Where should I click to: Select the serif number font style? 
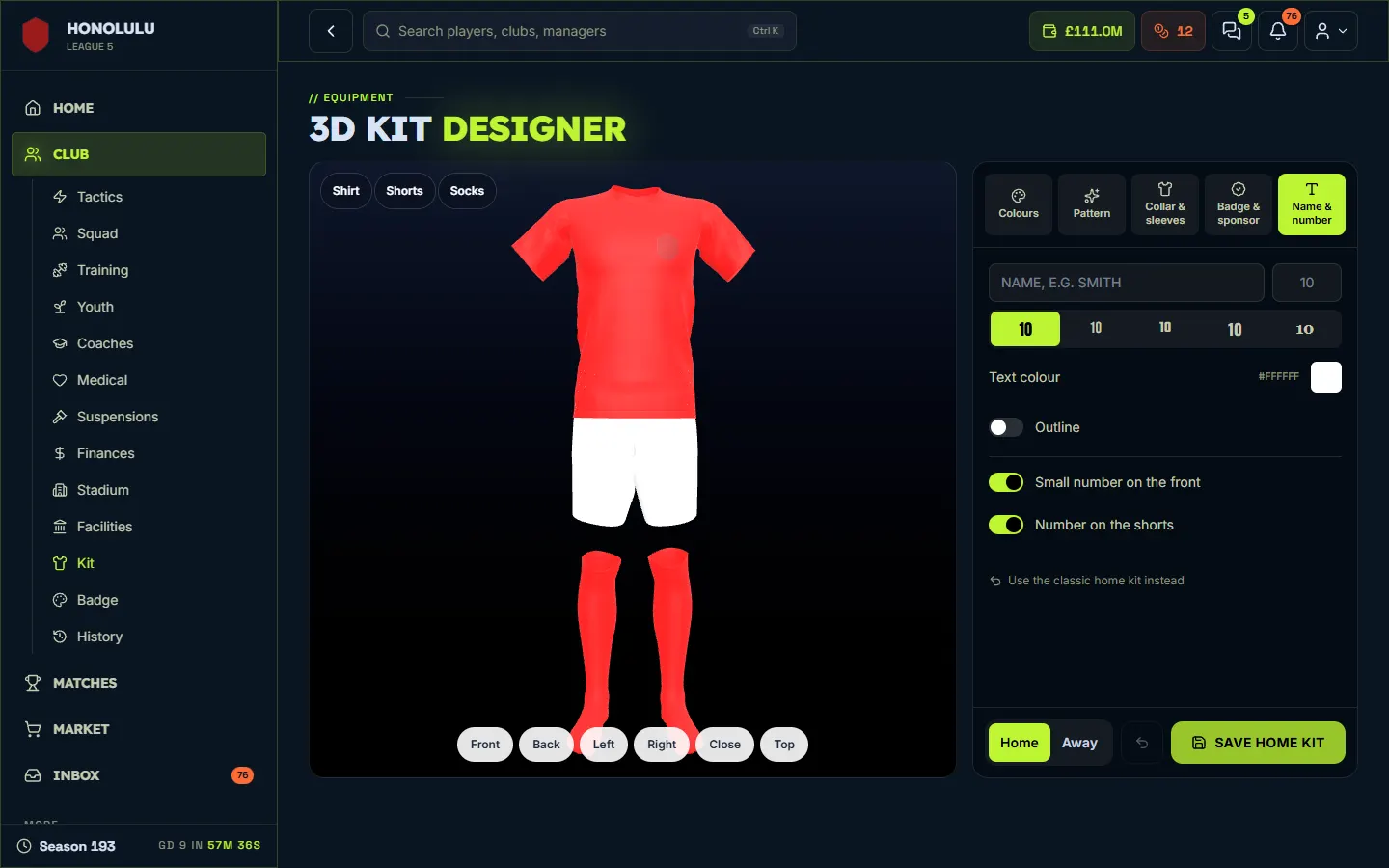[x=1304, y=329]
